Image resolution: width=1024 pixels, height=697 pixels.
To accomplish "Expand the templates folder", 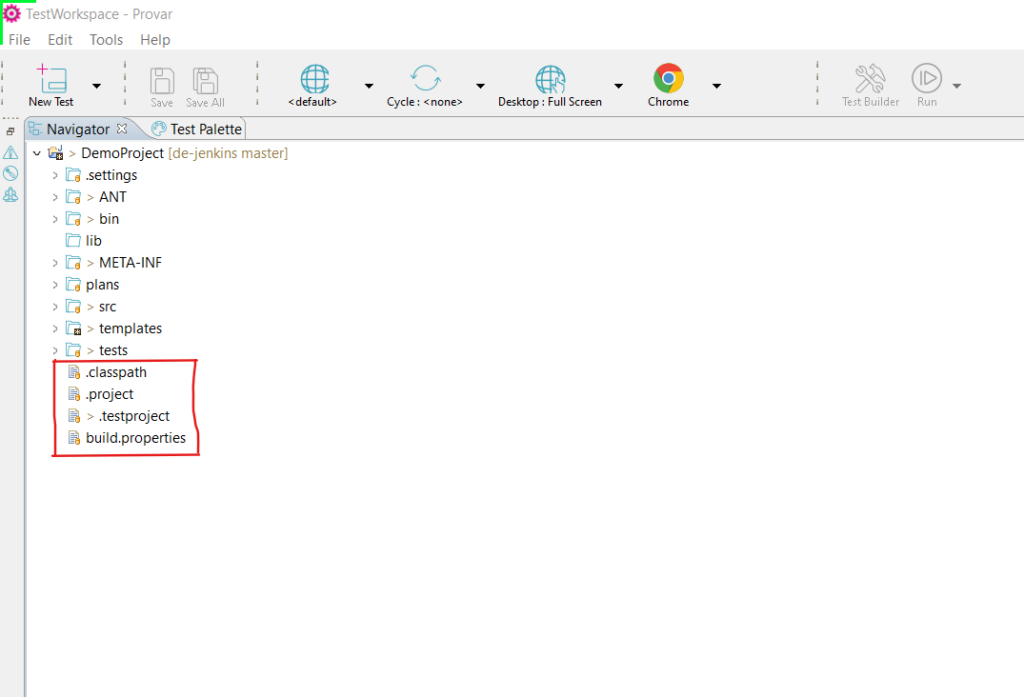I will [55, 329].
